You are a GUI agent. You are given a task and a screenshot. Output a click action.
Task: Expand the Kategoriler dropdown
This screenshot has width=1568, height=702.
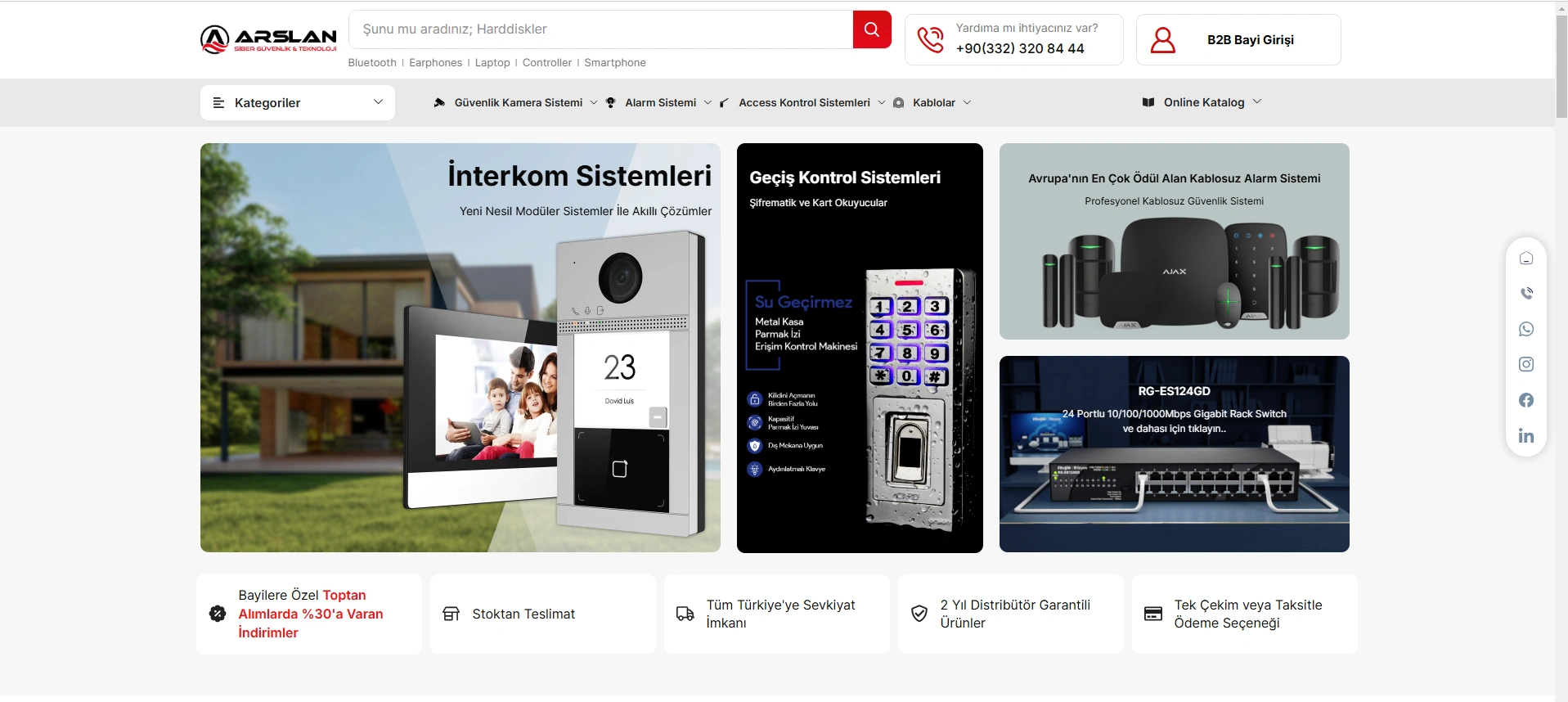(297, 103)
